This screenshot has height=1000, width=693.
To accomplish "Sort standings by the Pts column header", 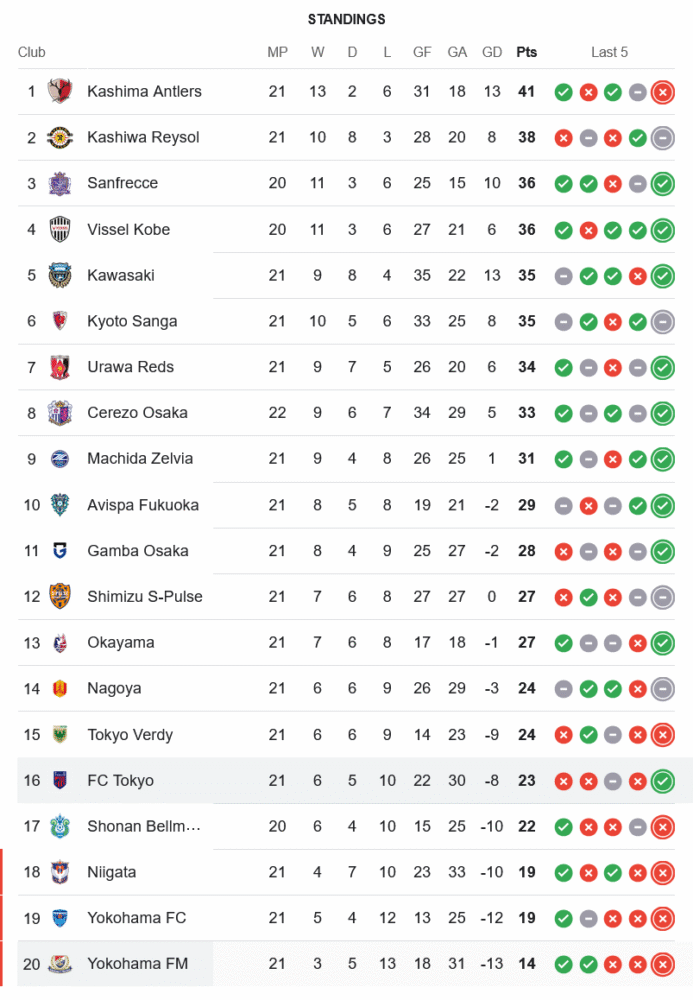I will (526, 52).
